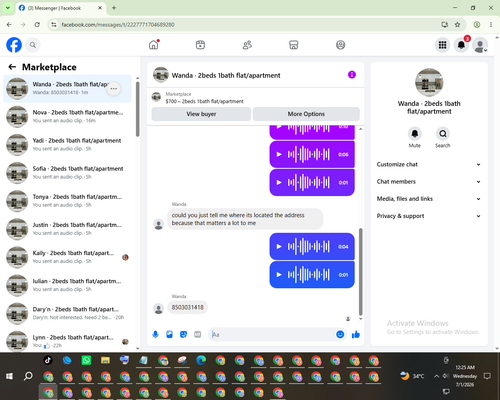Show hidden system tray icons chevron
Viewport: 500px width, 400px height.
click(436, 376)
